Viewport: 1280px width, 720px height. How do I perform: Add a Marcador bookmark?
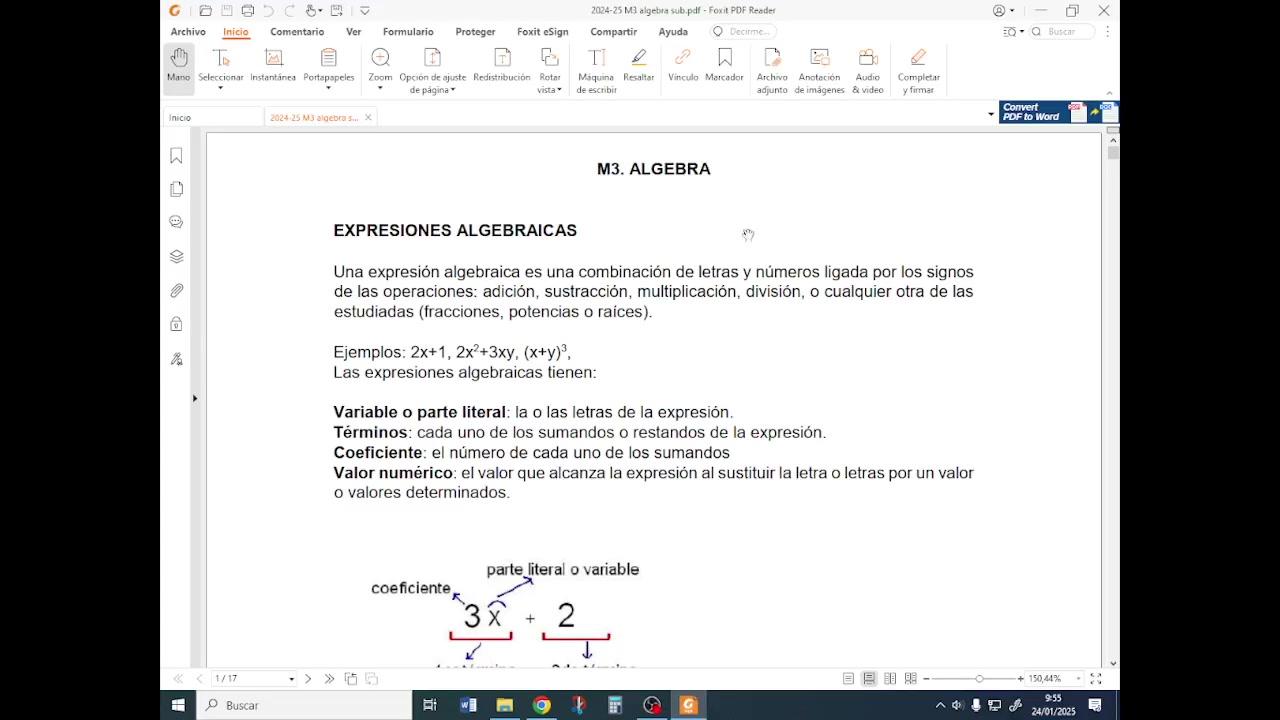724,65
